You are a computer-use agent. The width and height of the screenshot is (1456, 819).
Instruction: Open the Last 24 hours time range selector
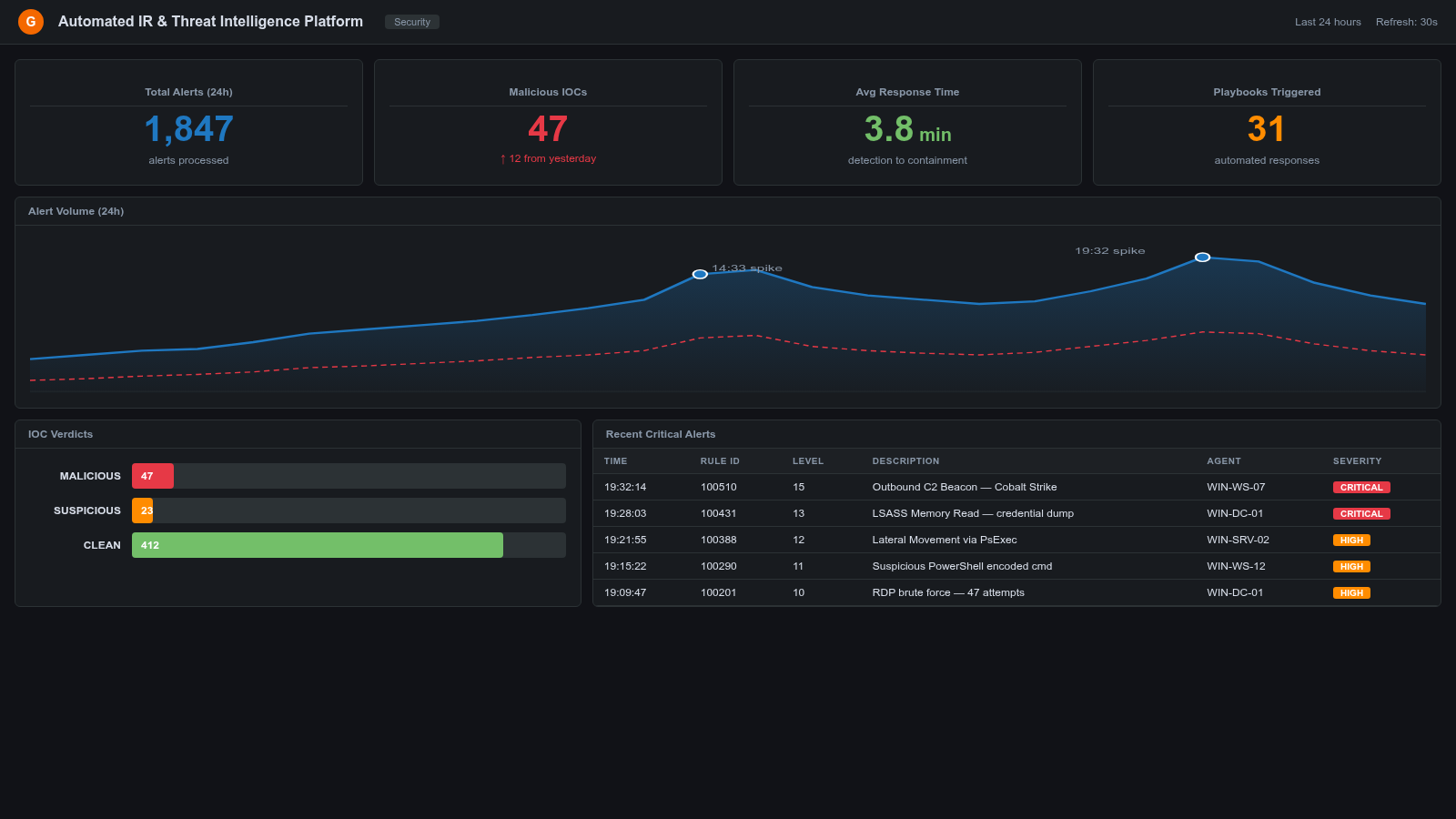pos(1328,21)
